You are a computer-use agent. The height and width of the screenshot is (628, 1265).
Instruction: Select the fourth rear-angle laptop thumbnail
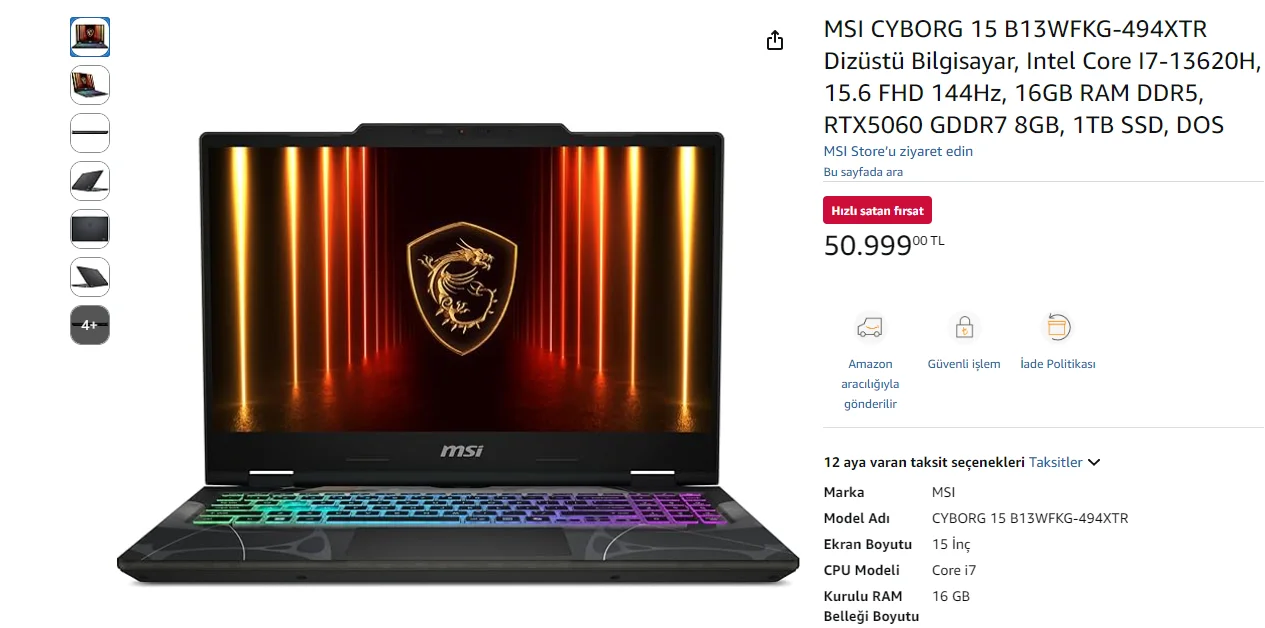[90, 181]
